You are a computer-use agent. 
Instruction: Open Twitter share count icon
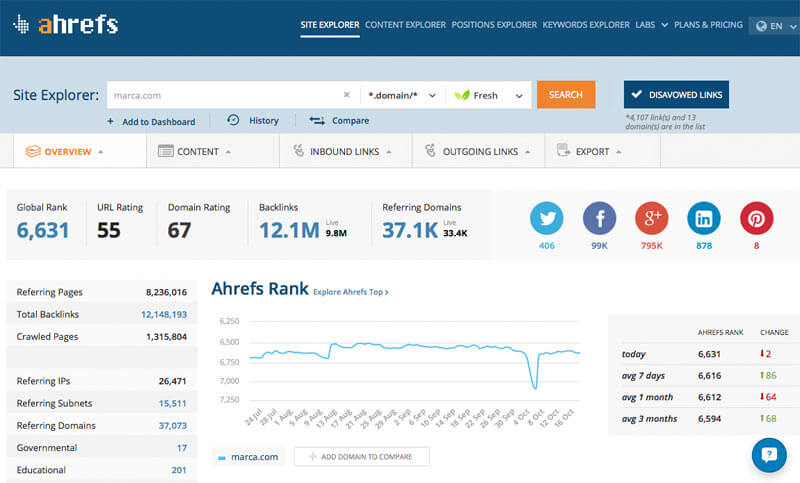[546, 218]
